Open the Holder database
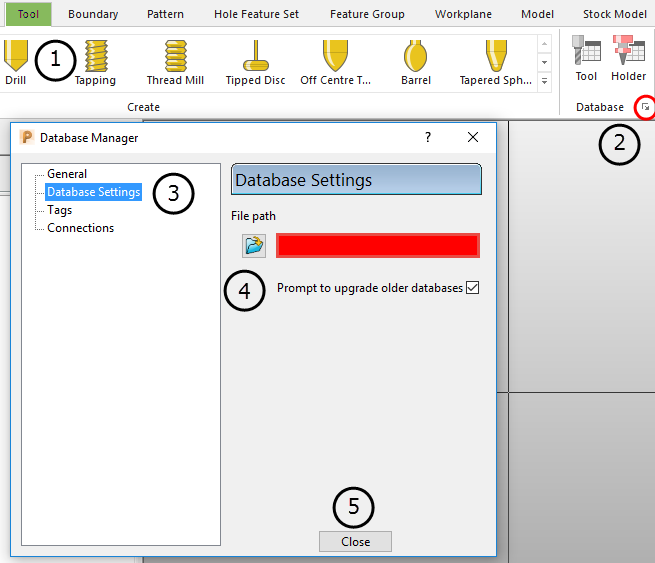 click(628, 58)
